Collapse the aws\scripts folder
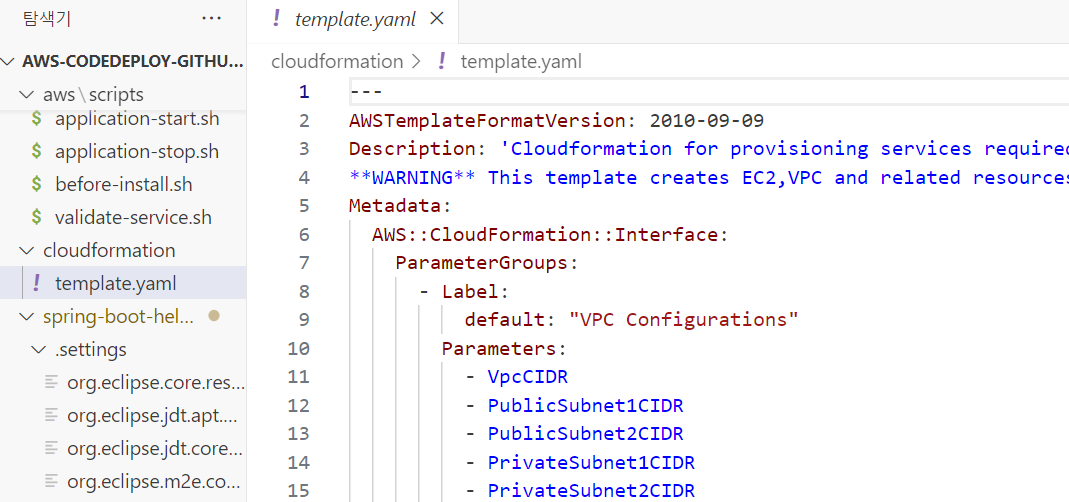The width and height of the screenshot is (1069, 502). pos(27,94)
